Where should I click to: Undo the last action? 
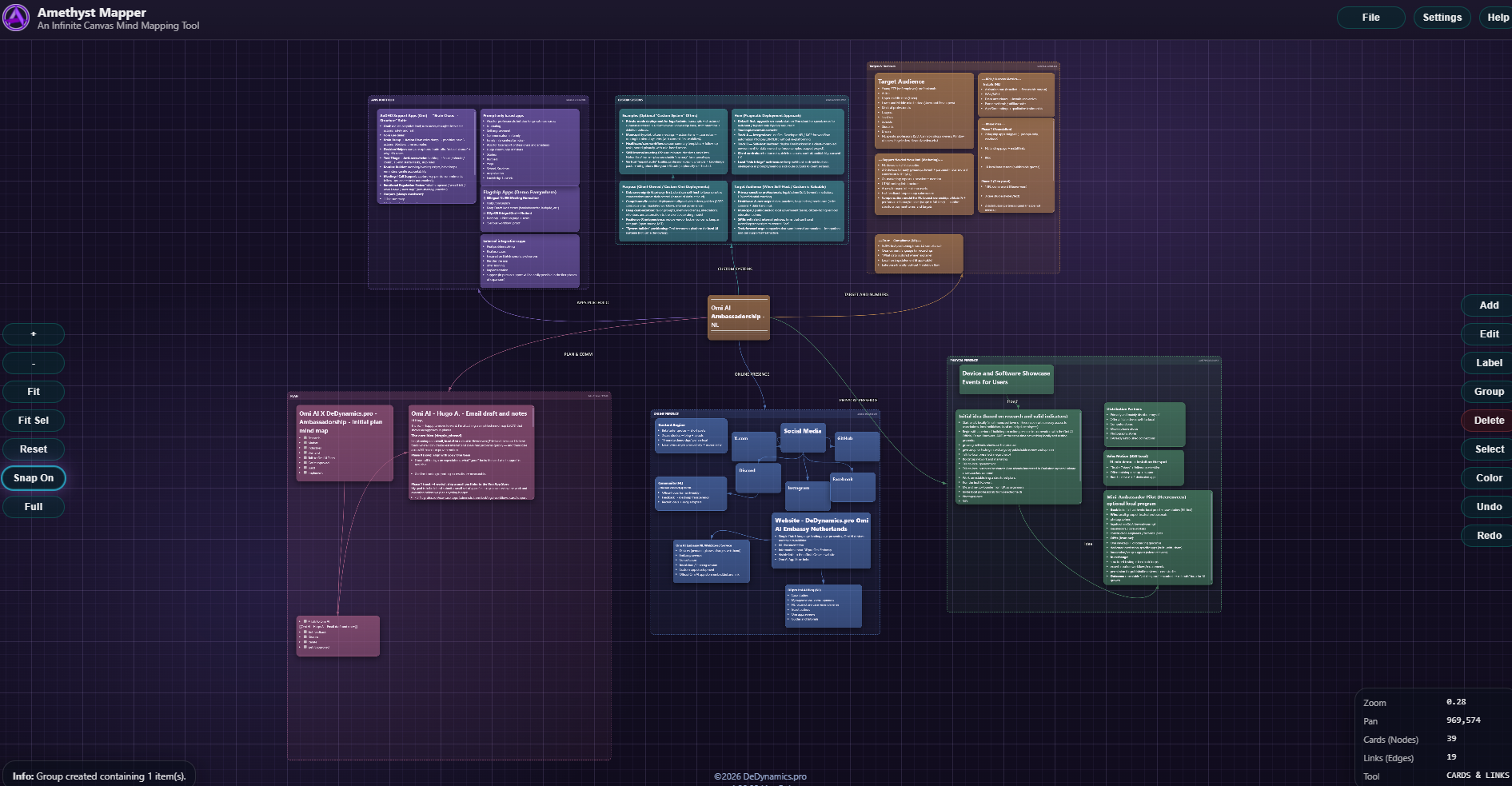click(1489, 507)
